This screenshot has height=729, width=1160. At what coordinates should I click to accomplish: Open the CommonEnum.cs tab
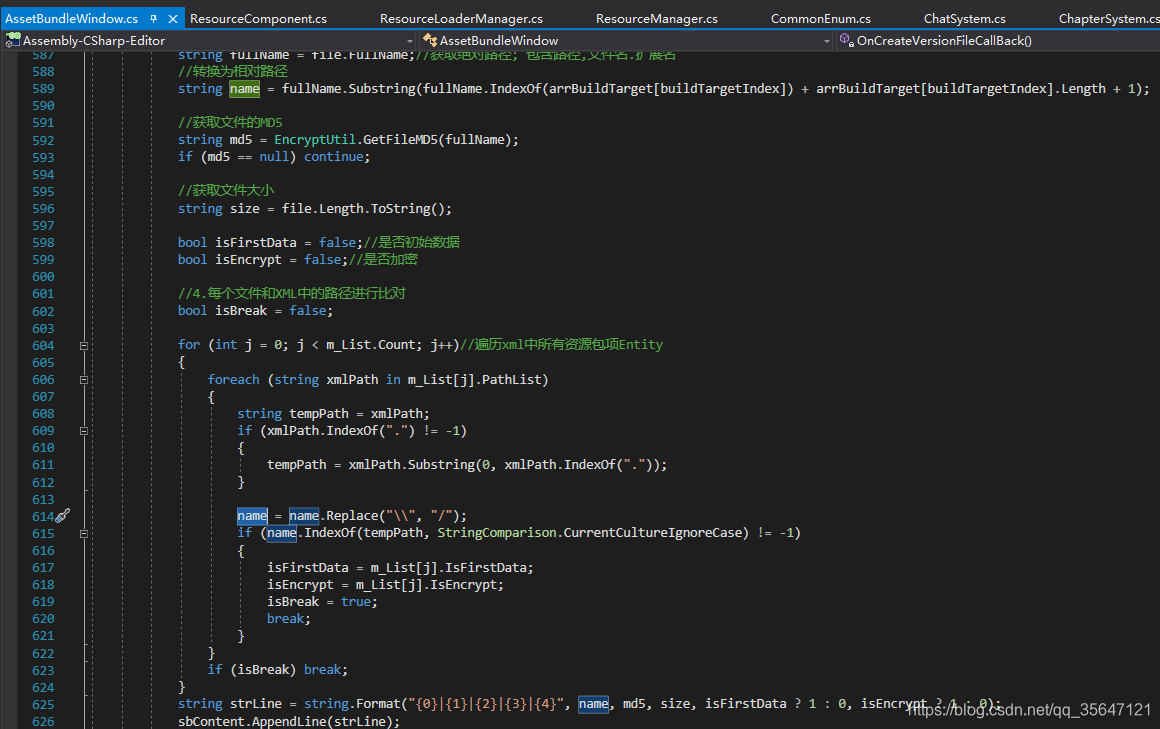(820, 19)
